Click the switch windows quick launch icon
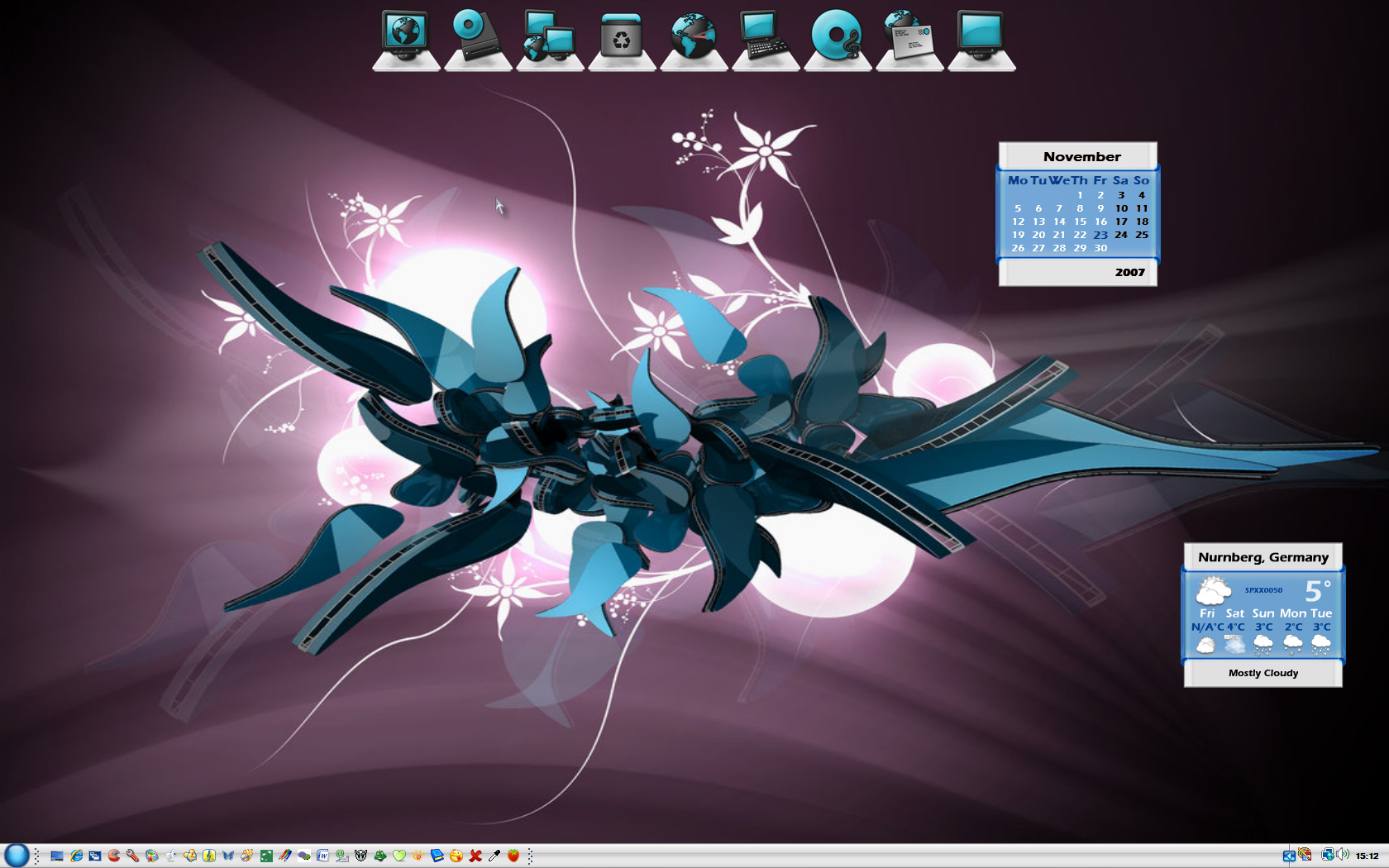1389x868 pixels. (95, 856)
